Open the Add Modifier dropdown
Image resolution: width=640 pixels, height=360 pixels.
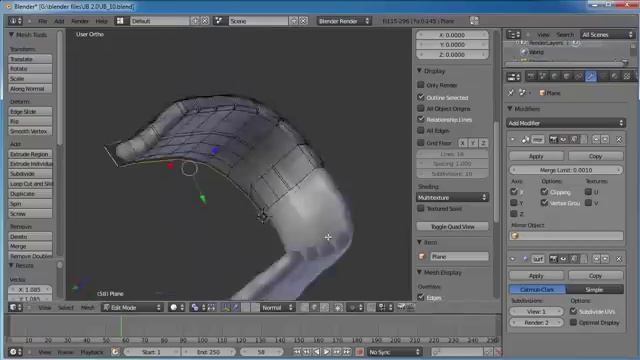coord(566,123)
